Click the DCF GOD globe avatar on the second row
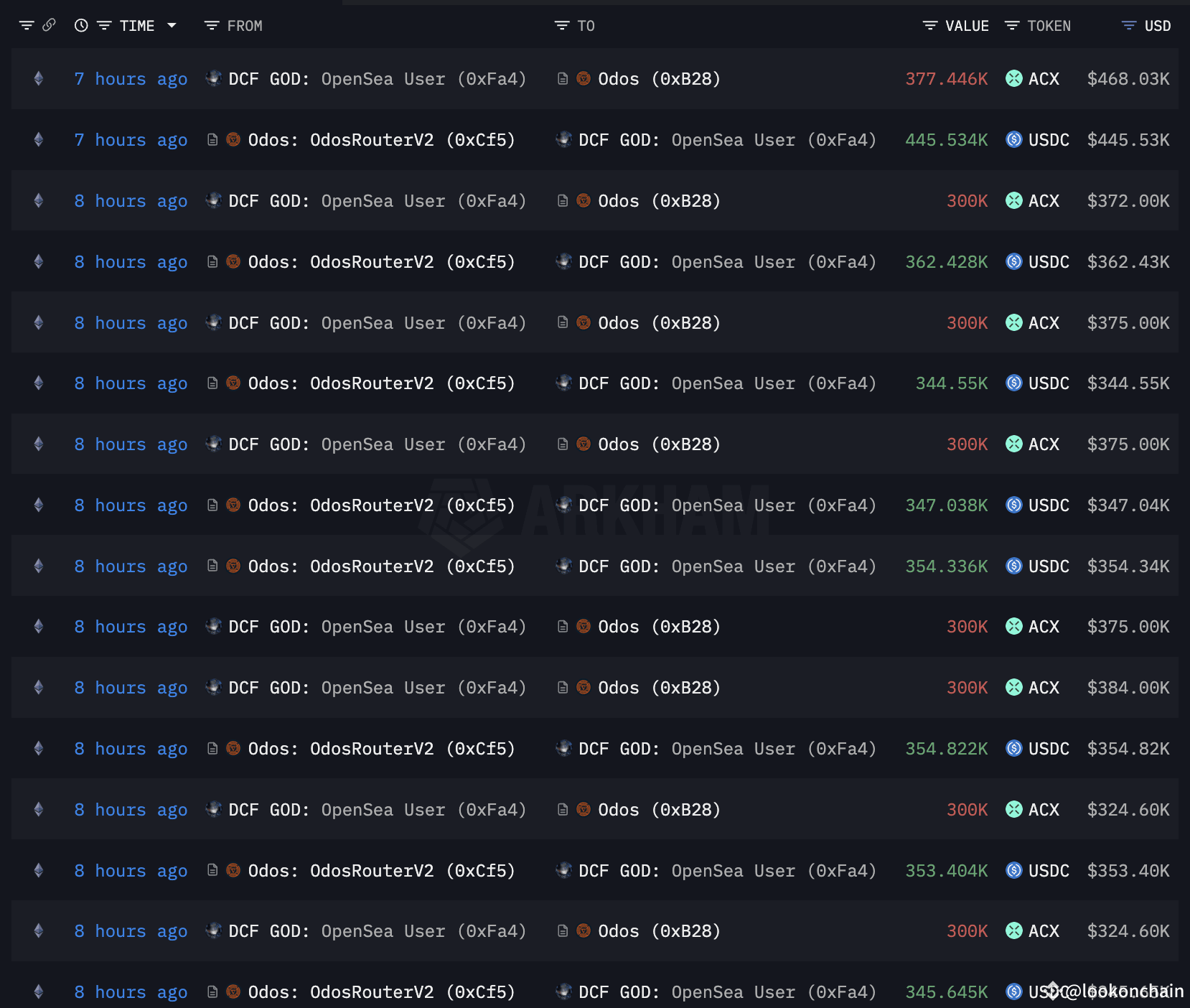The width and height of the screenshot is (1190, 1008). pyautogui.click(x=564, y=140)
